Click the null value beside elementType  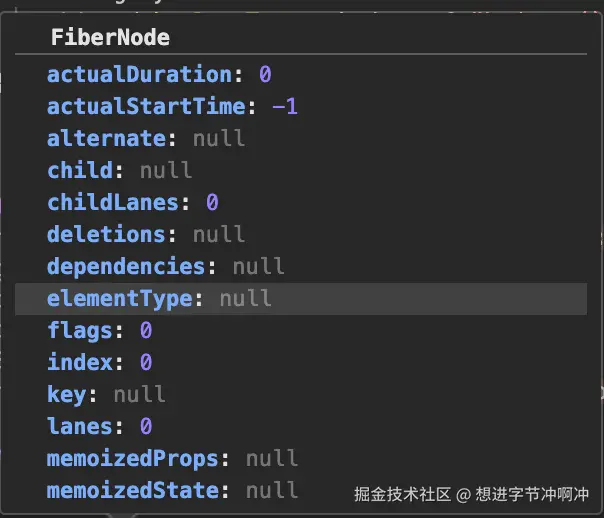click(x=245, y=298)
